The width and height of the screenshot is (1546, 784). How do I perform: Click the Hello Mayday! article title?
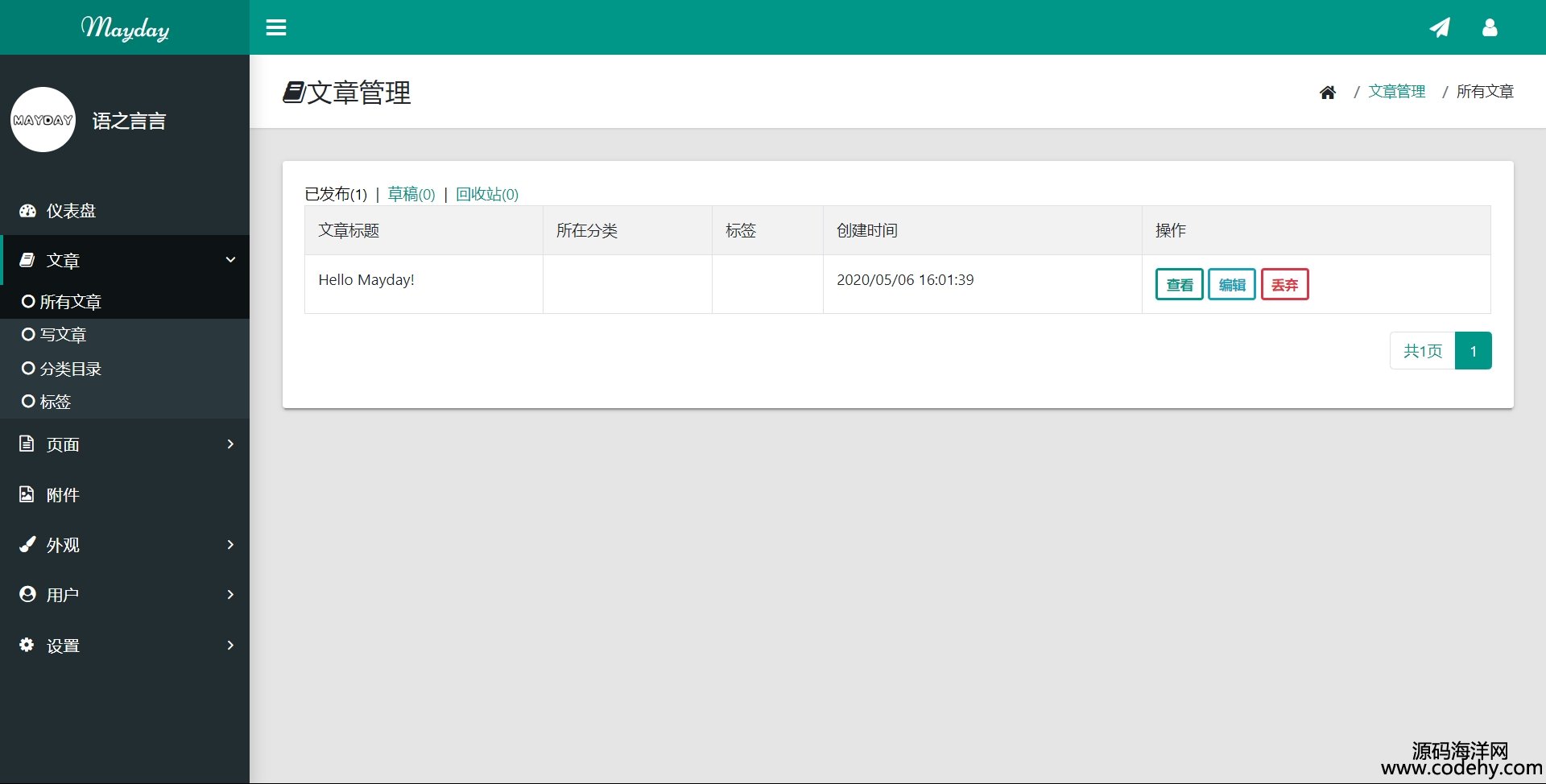point(366,280)
